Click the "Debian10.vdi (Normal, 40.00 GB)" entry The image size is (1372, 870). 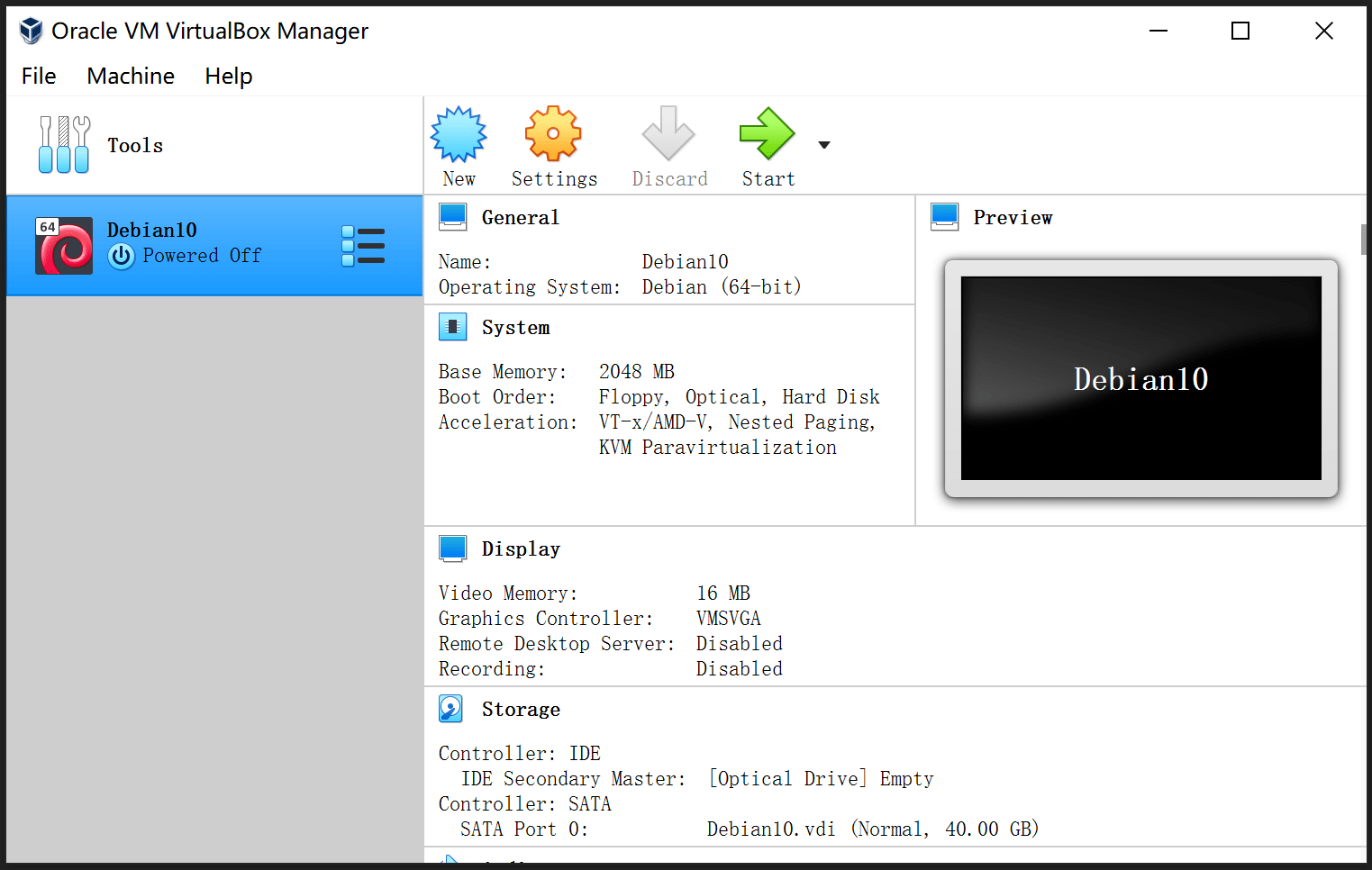coord(873,829)
